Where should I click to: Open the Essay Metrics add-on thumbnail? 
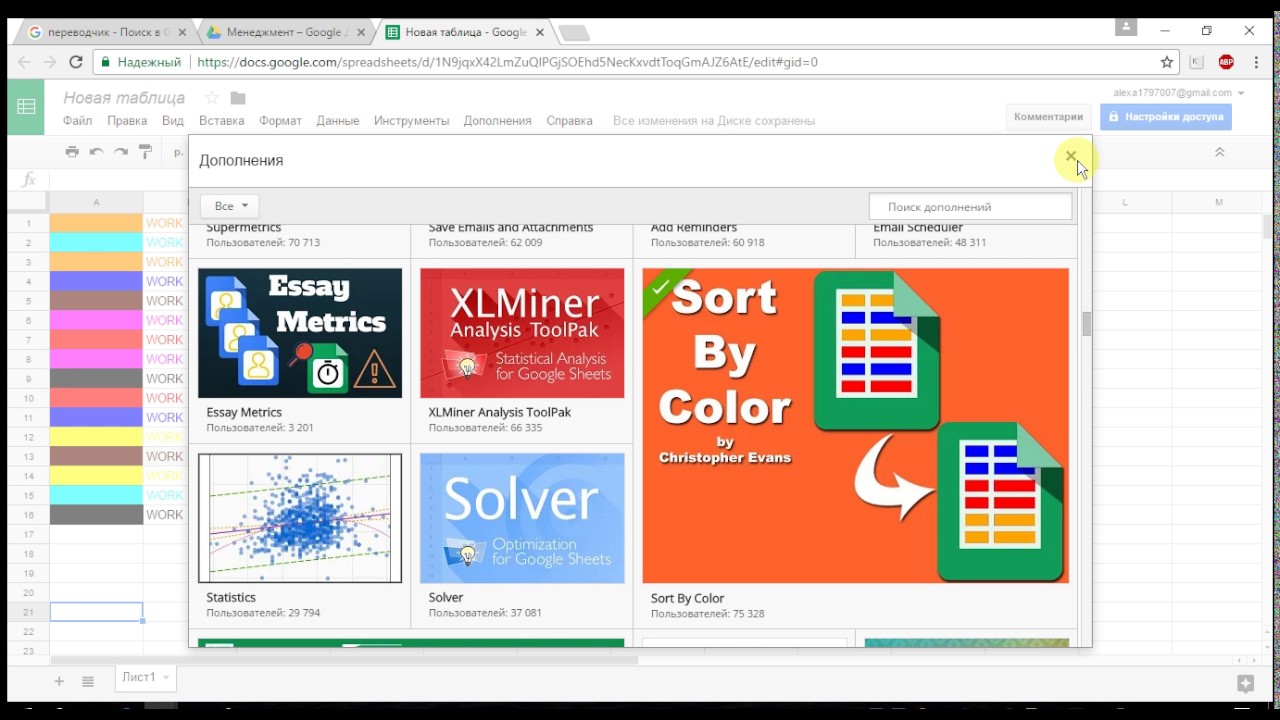coord(300,333)
